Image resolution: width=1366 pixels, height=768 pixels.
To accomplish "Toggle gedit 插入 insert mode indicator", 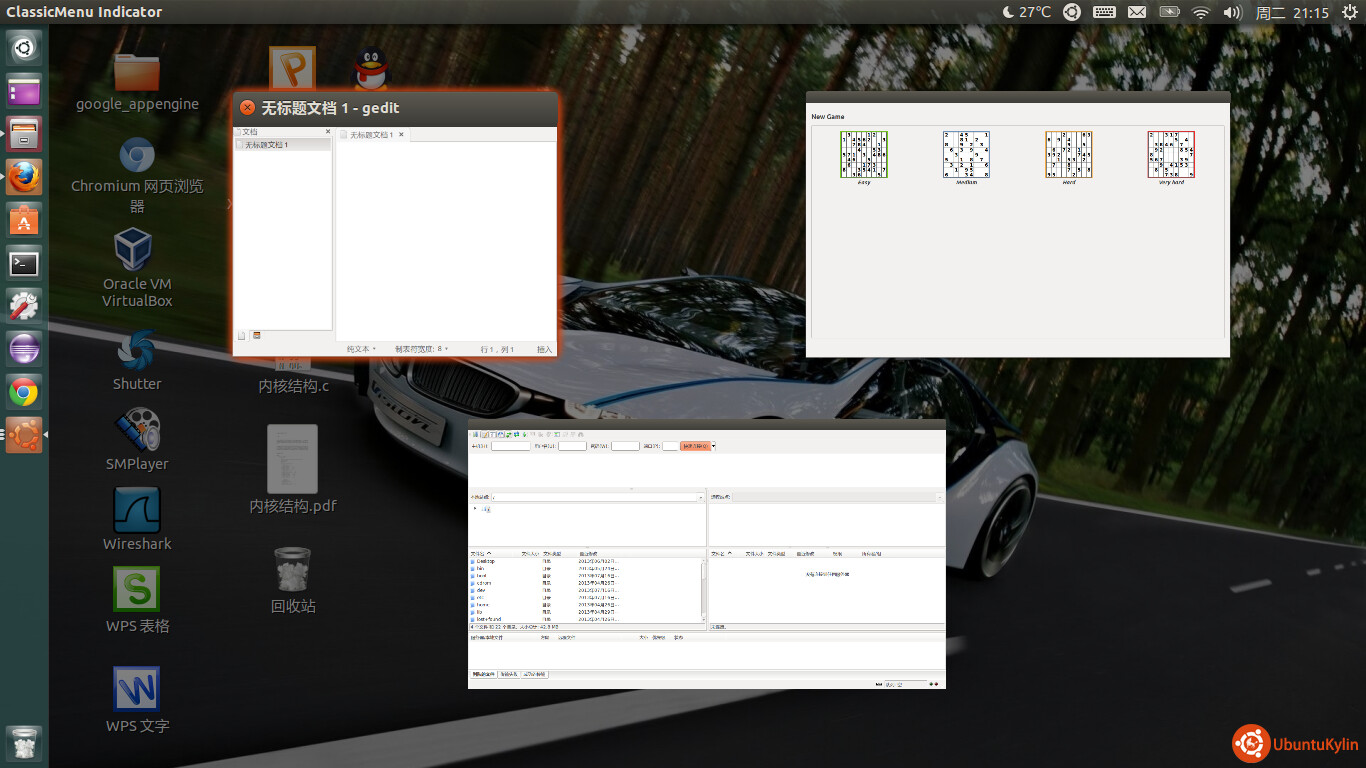I will click(544, 349).
